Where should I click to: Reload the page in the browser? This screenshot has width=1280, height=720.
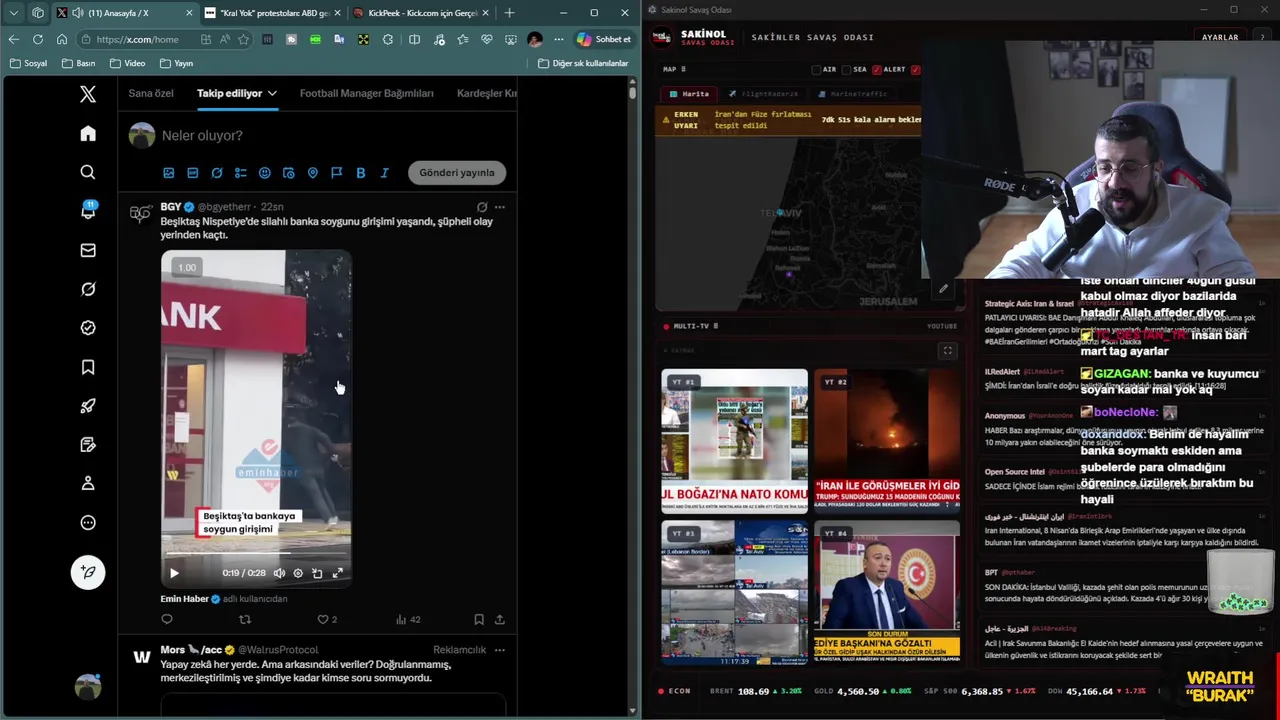click(37, 39)
